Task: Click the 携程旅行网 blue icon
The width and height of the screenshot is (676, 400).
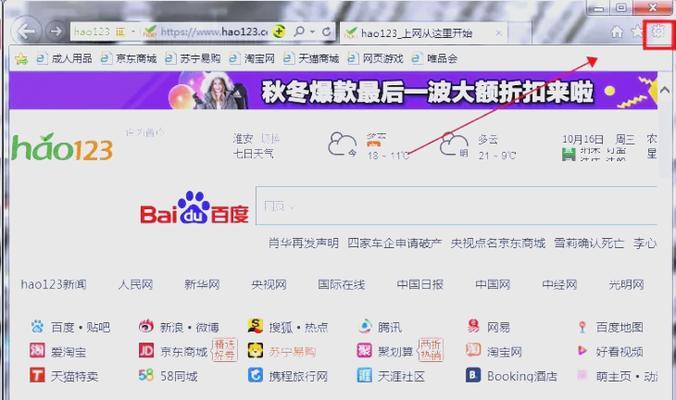Action: click(x=255, y=375)
